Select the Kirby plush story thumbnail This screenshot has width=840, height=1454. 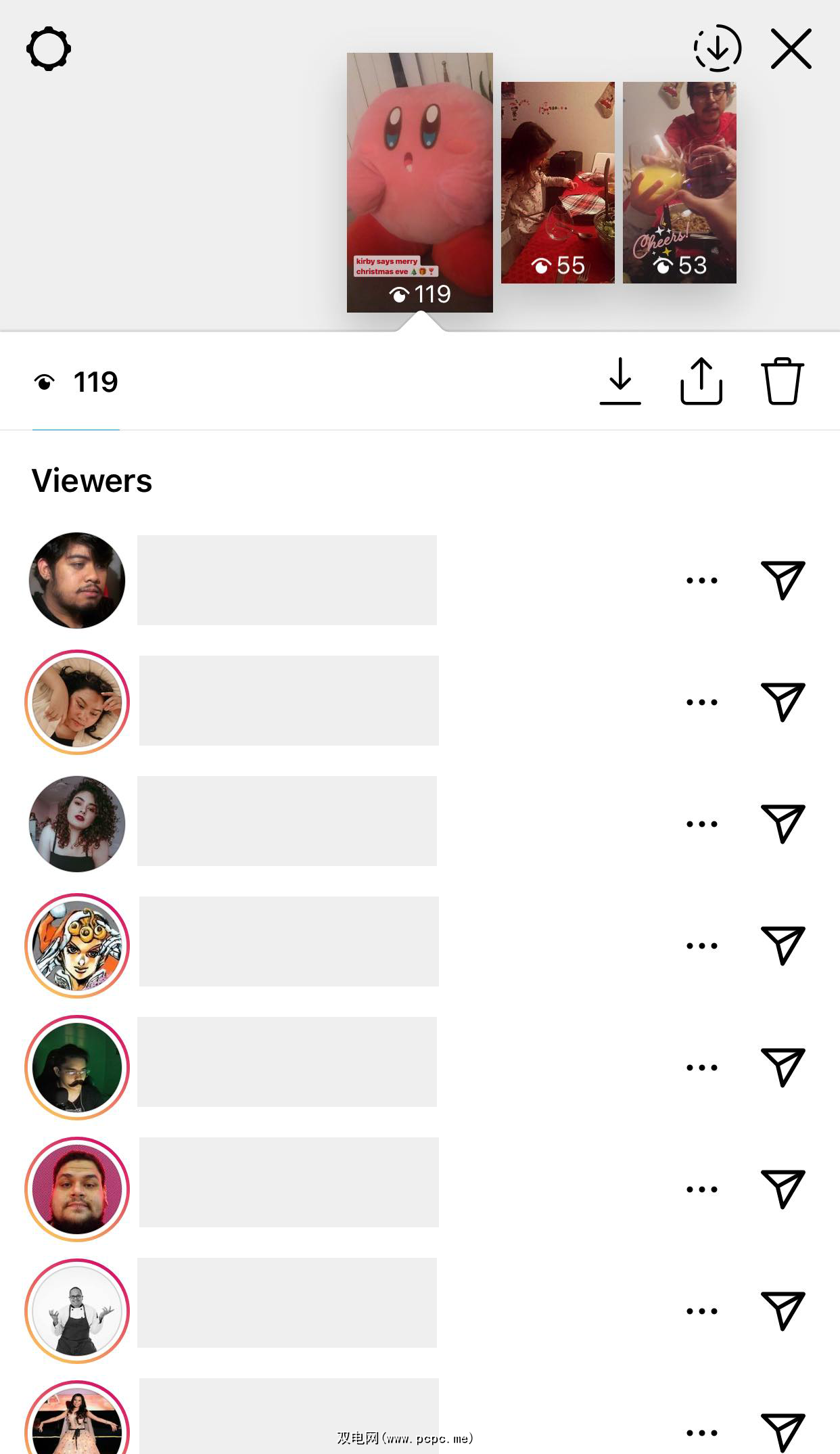coord(419,183)
